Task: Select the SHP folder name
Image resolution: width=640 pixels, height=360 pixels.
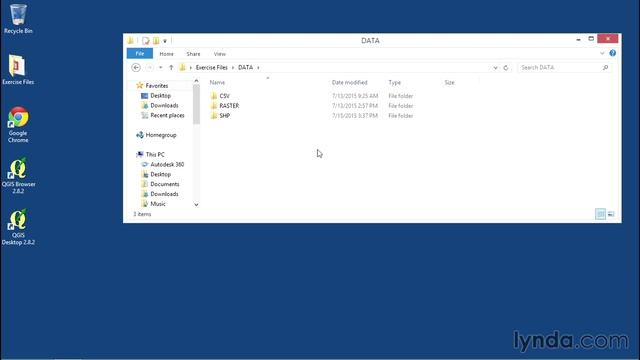Action: (224, 116)
